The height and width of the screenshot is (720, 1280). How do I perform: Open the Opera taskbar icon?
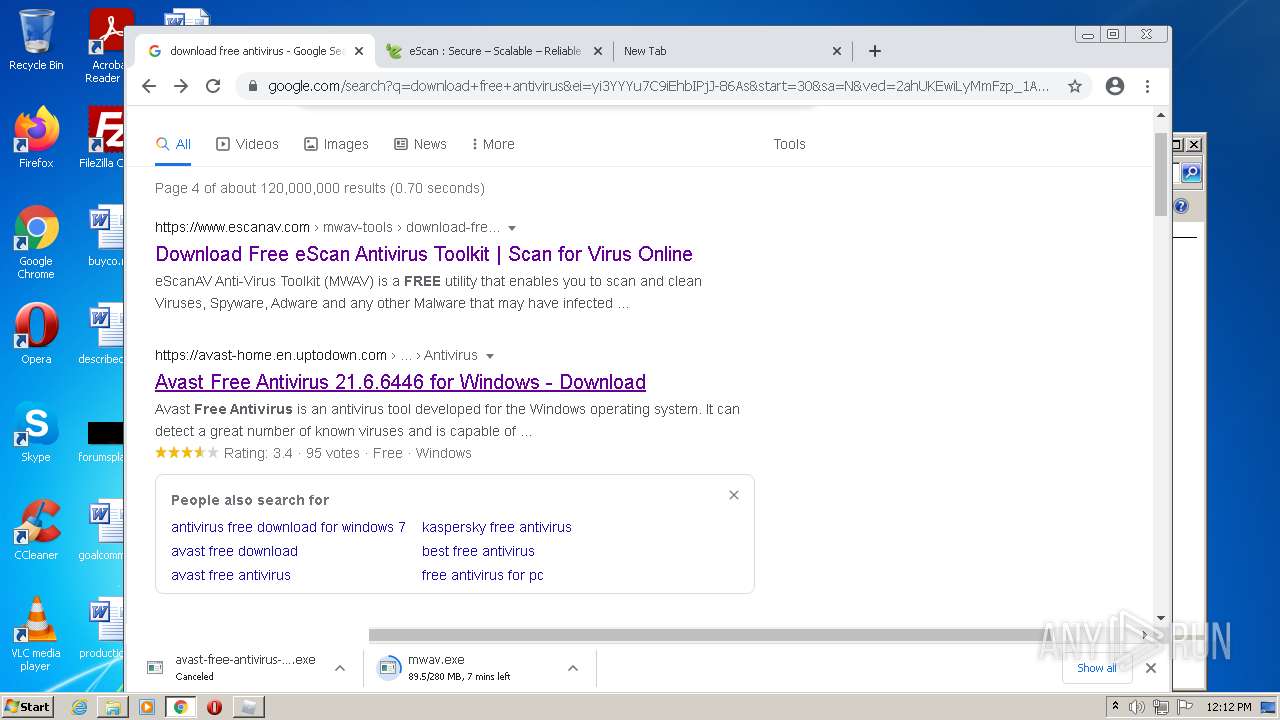click(214, 707)
